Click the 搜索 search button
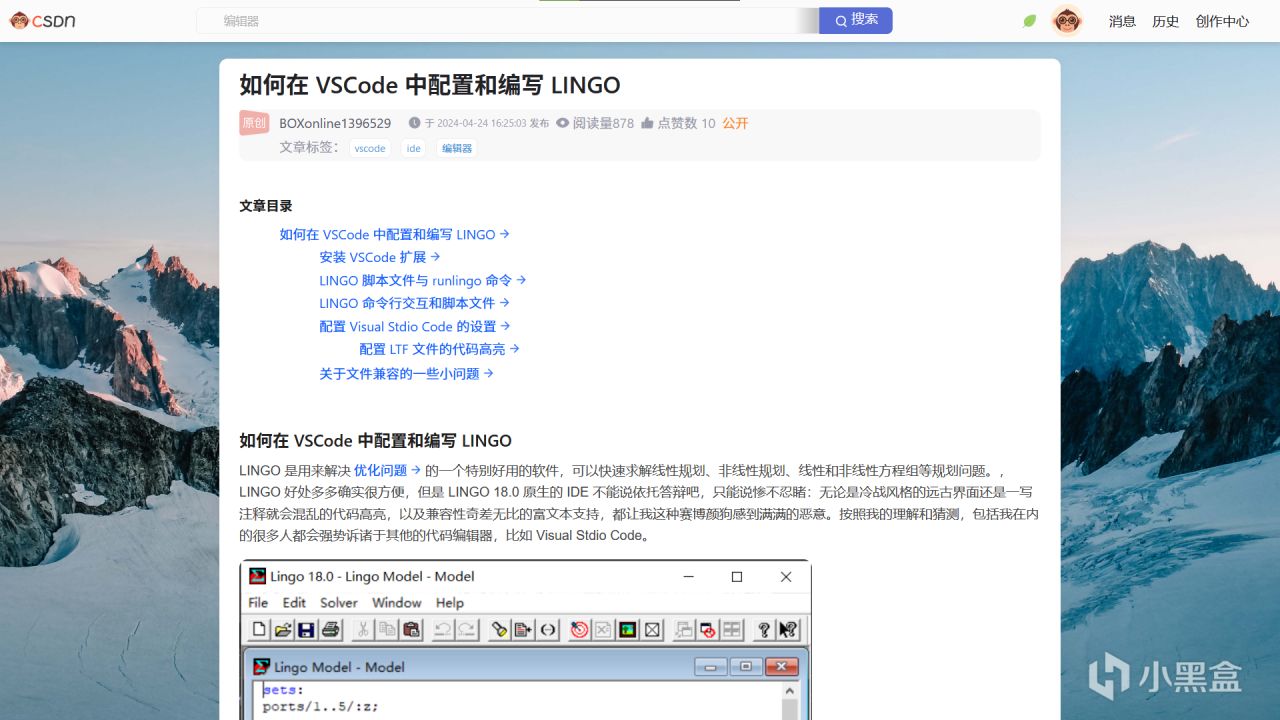This screenshot has width=1280, height=720. 856,20
